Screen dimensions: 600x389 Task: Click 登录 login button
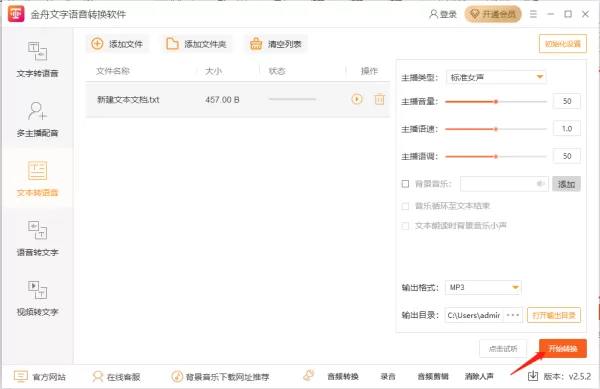click(443, 14)
